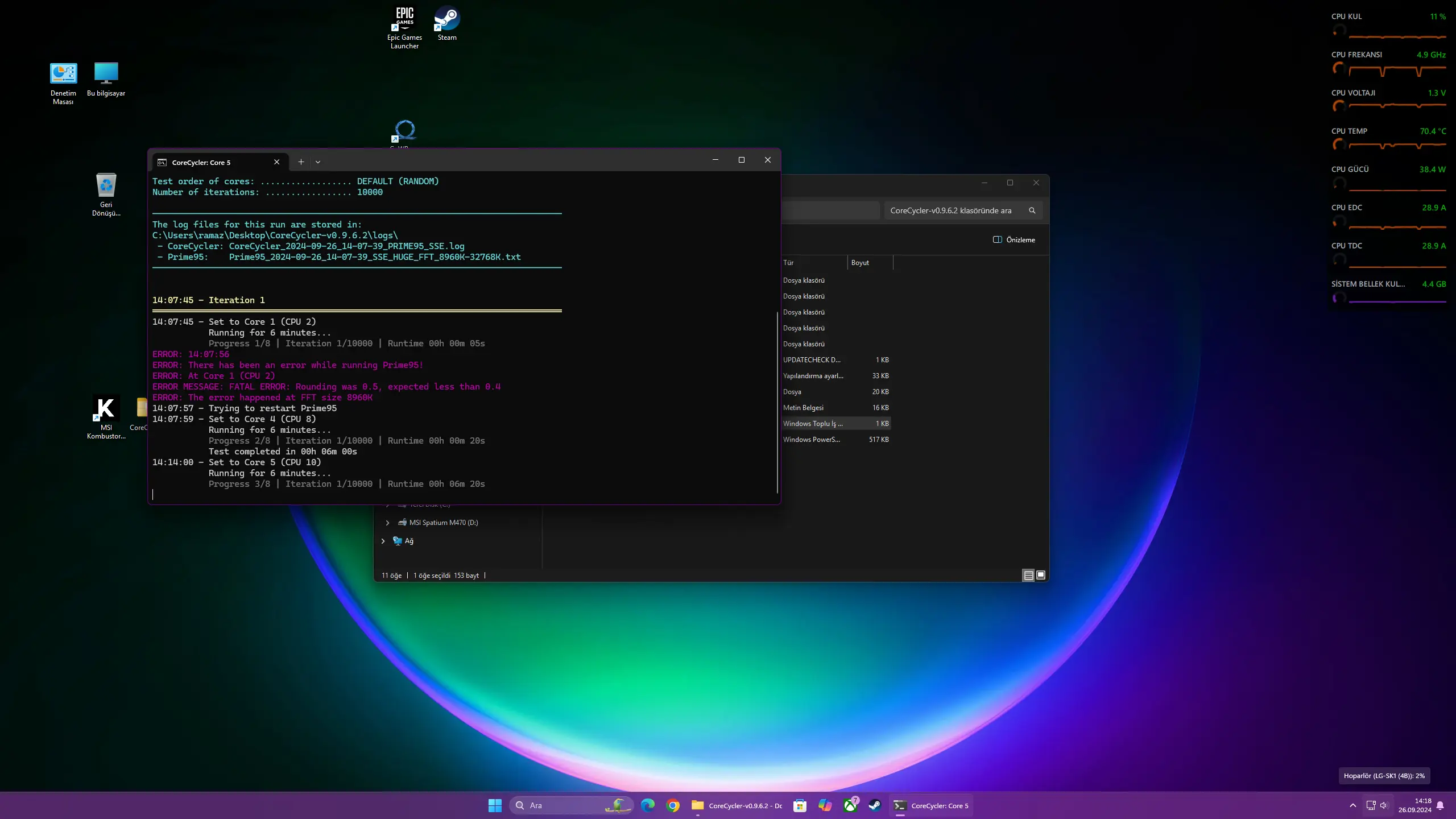The width and height of the screenshot is (1456, 819).
Task: Add a new terminal tab
Action: pos(301,162)
